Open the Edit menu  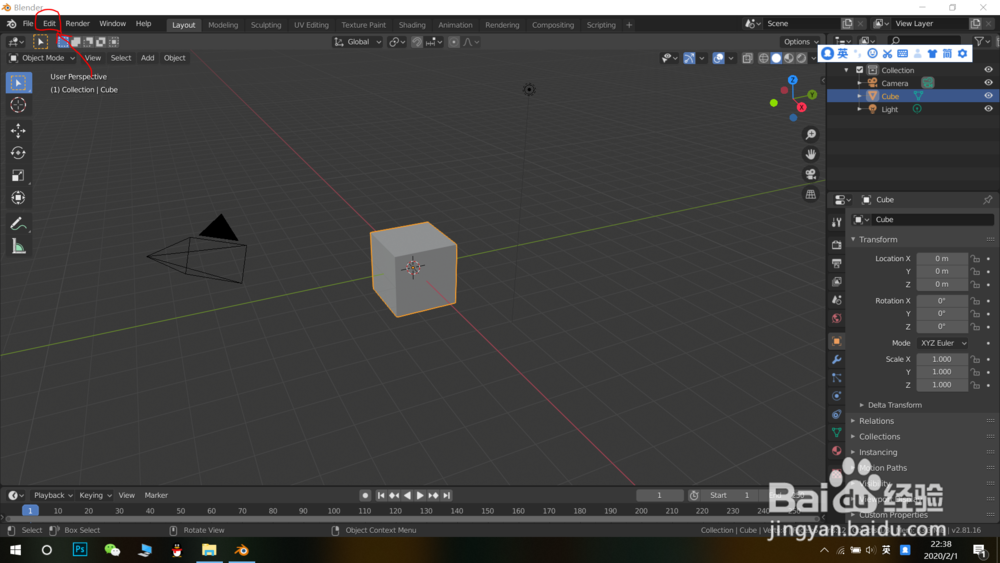49,24
